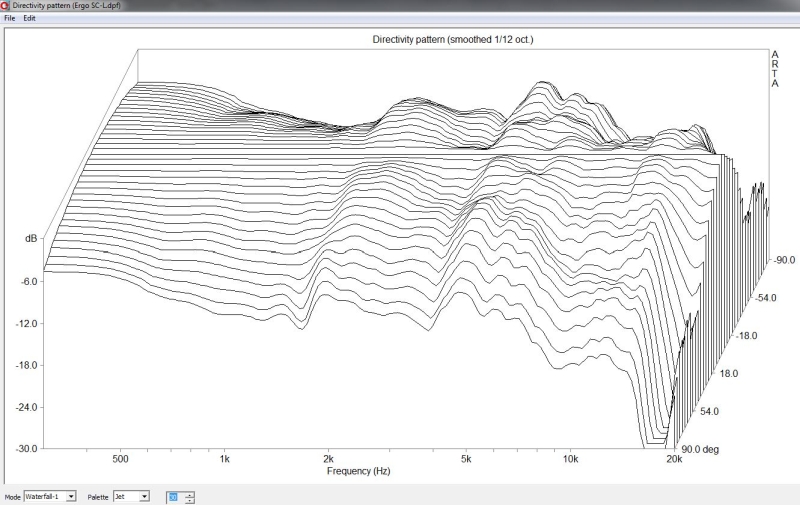Open the Mode dropdown showing Waterfall-1
The height and width of the screenshot is (505, 800).
[x=50, y=496]
